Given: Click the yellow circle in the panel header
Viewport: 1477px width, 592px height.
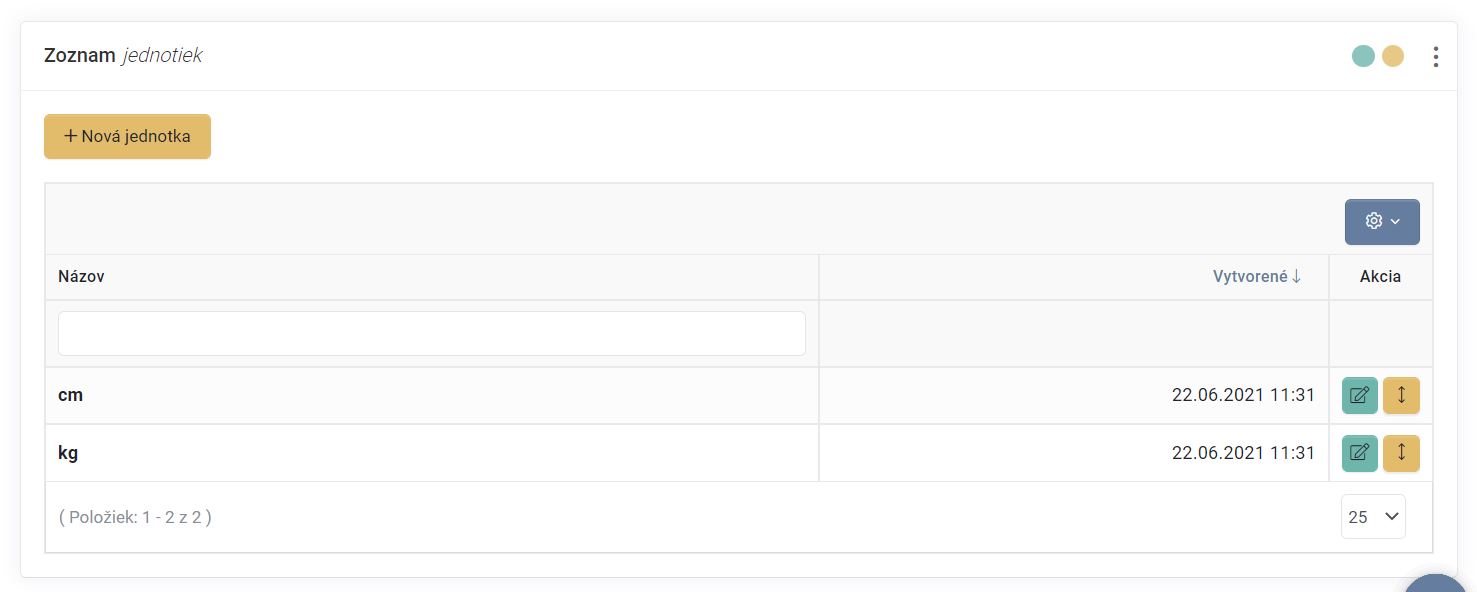Looking at the screenshot, I should pyautogui.click(x=1393, y=56).
